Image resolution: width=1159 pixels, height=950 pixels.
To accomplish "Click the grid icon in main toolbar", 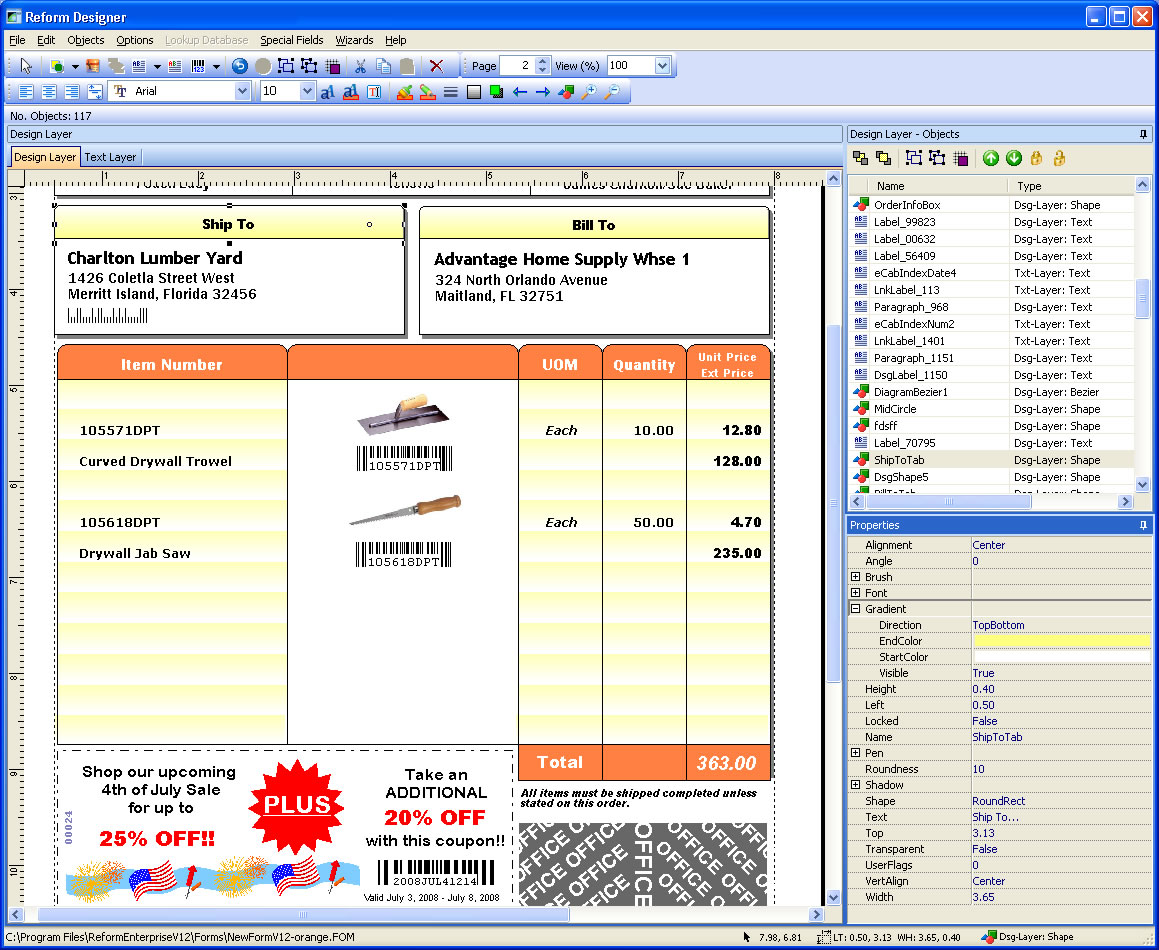I will [x=333, y=66].
